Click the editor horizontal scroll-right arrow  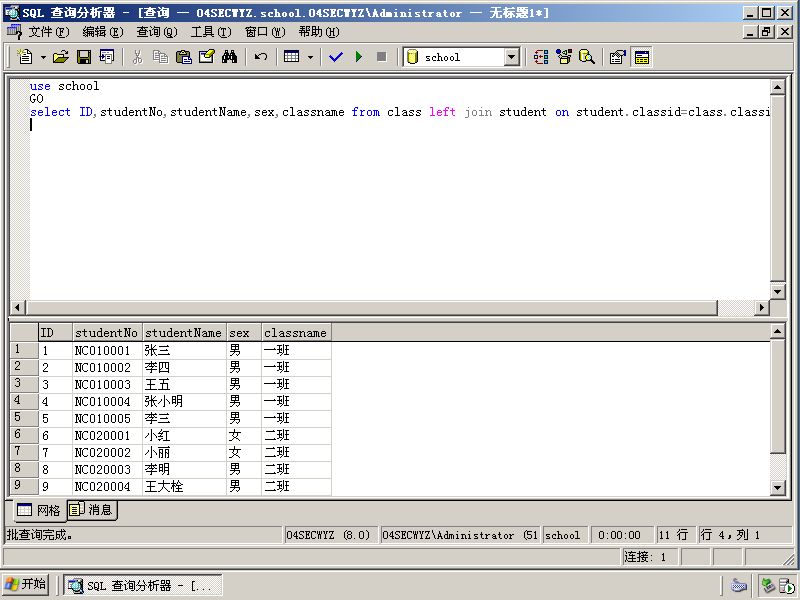pyautogui.click(x=762, y=308)
